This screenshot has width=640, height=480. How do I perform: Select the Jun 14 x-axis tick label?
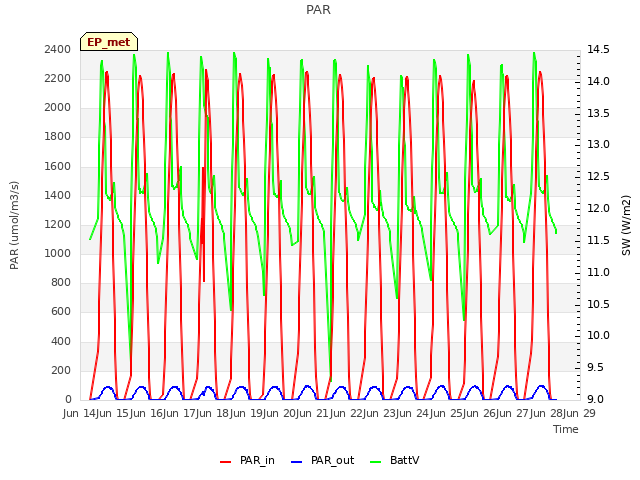(x=81, y=413)
